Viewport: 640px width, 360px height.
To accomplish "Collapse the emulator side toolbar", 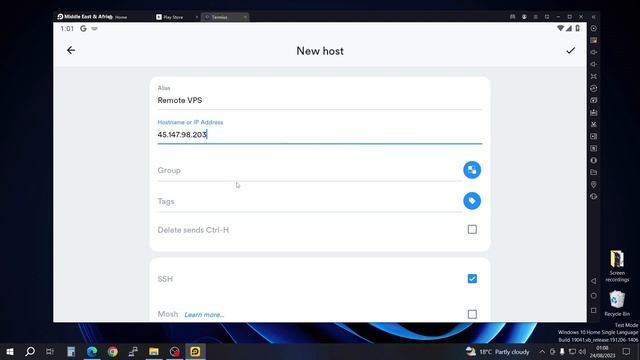I will (593, 17).
